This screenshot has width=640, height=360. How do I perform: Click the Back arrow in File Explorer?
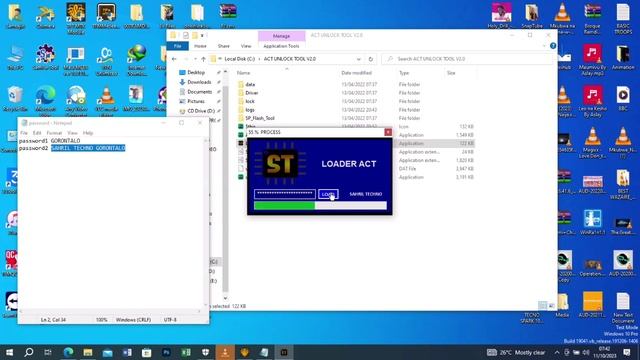(x=174, y=59)
